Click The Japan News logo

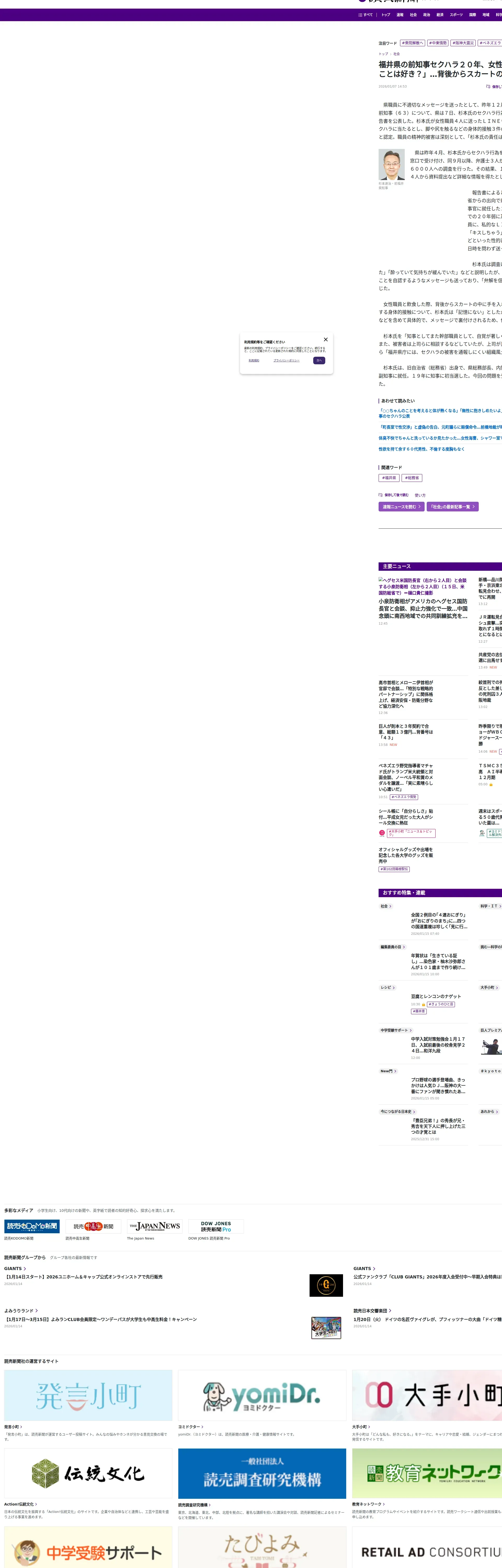155,1226
